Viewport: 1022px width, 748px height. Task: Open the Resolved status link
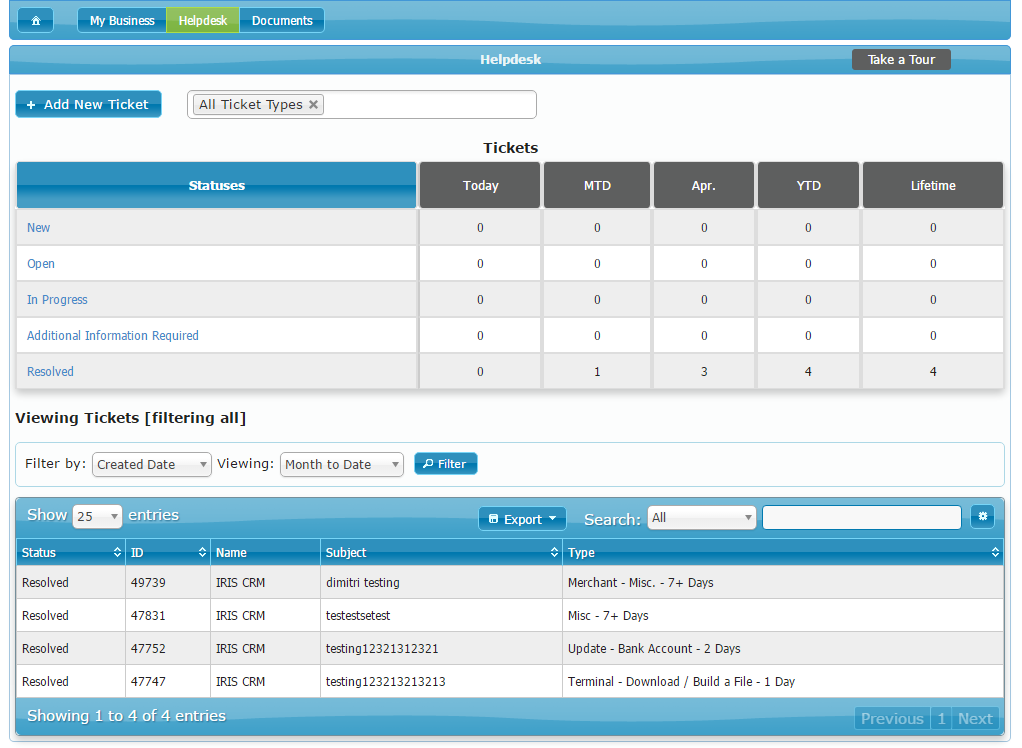(x=50, y=372)
